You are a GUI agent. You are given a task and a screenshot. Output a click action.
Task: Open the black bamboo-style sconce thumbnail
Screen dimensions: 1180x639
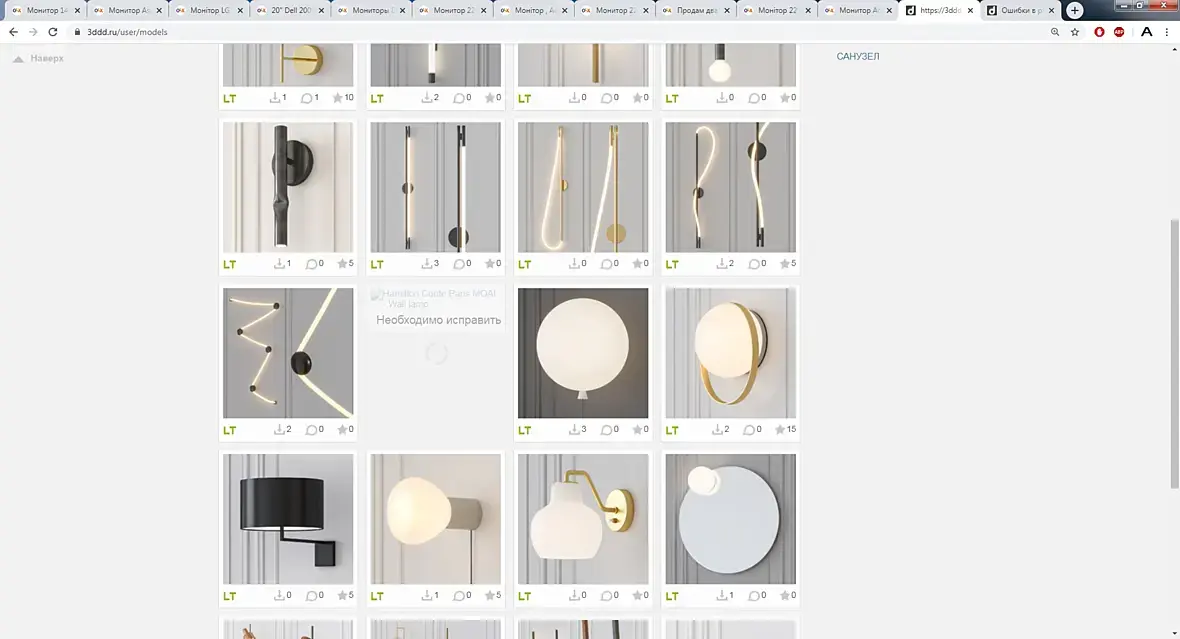[287, 187]
